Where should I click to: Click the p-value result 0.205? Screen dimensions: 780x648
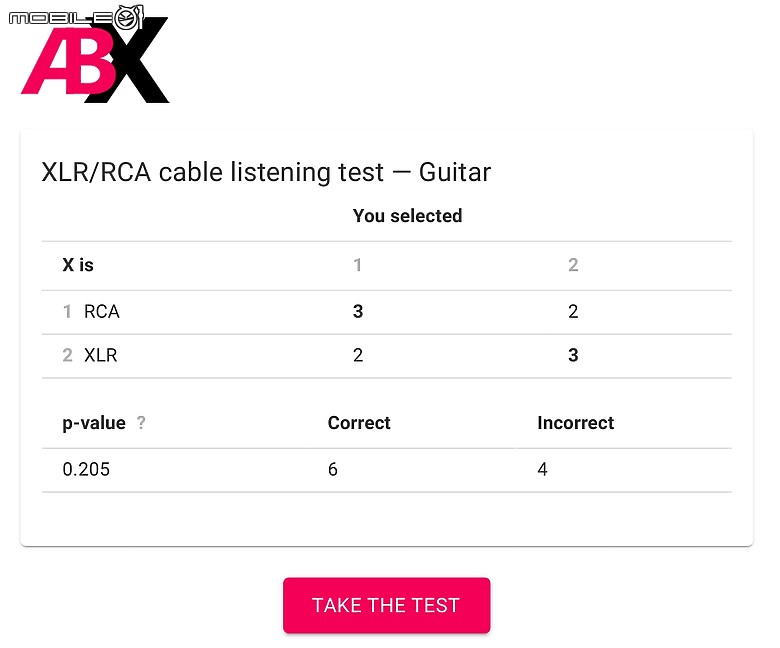(86, 469)
